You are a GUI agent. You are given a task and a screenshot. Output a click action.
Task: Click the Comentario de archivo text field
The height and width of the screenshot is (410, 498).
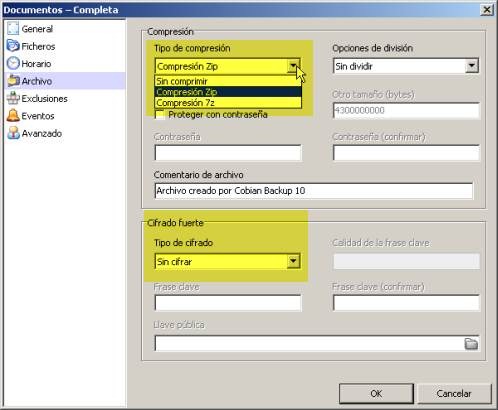[x=314, y=191]
